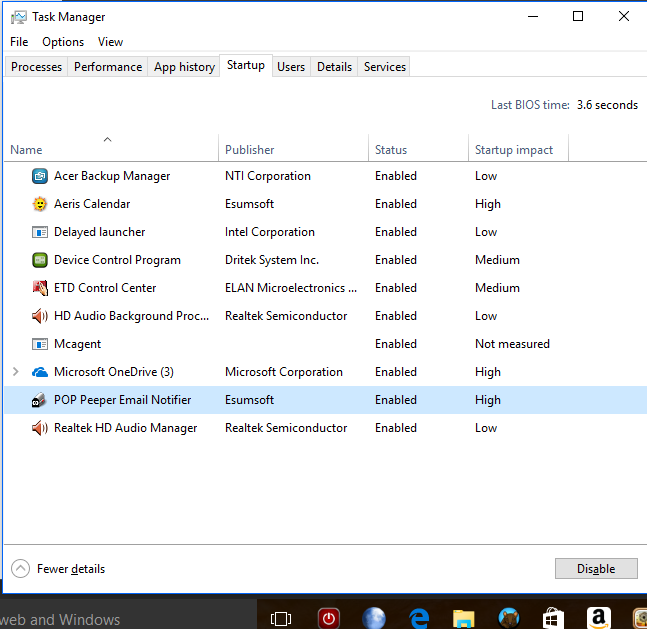Click the Medium impact cell for ETD Control Center
This screenshot has height=629, width=647.
click(x=497, y=288)
